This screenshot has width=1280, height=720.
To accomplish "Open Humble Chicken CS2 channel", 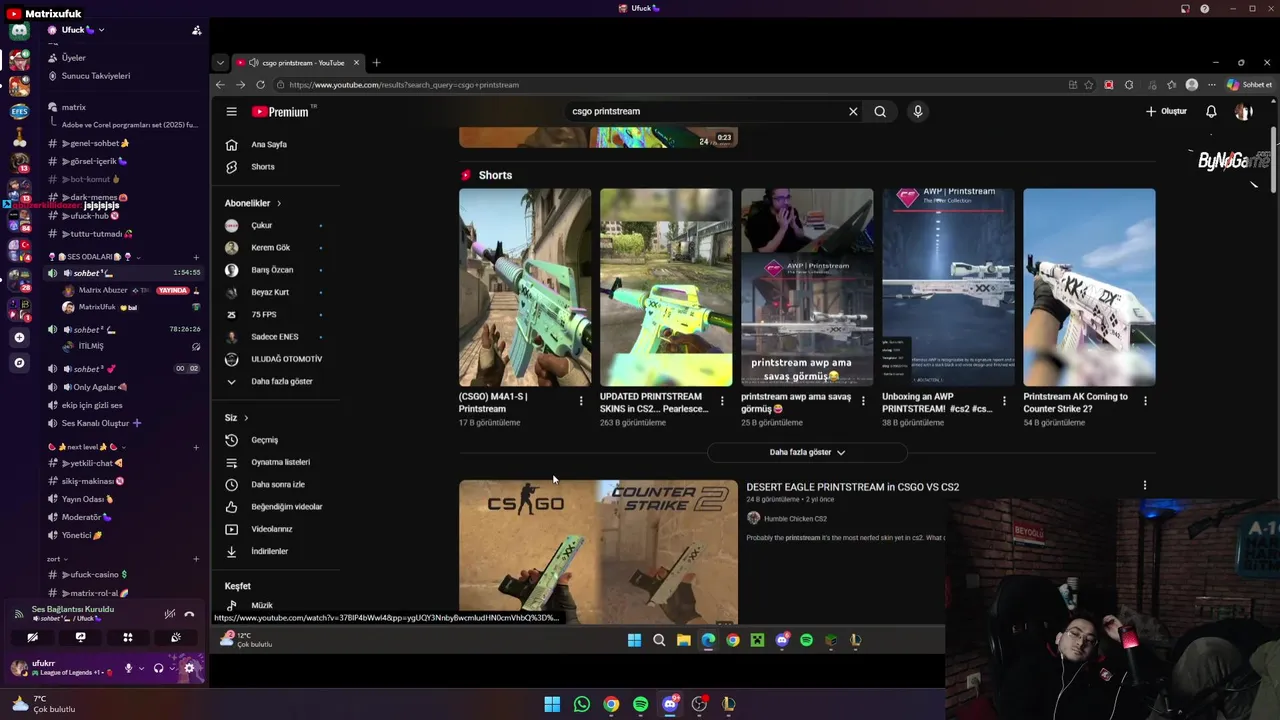I will point(795,519).
